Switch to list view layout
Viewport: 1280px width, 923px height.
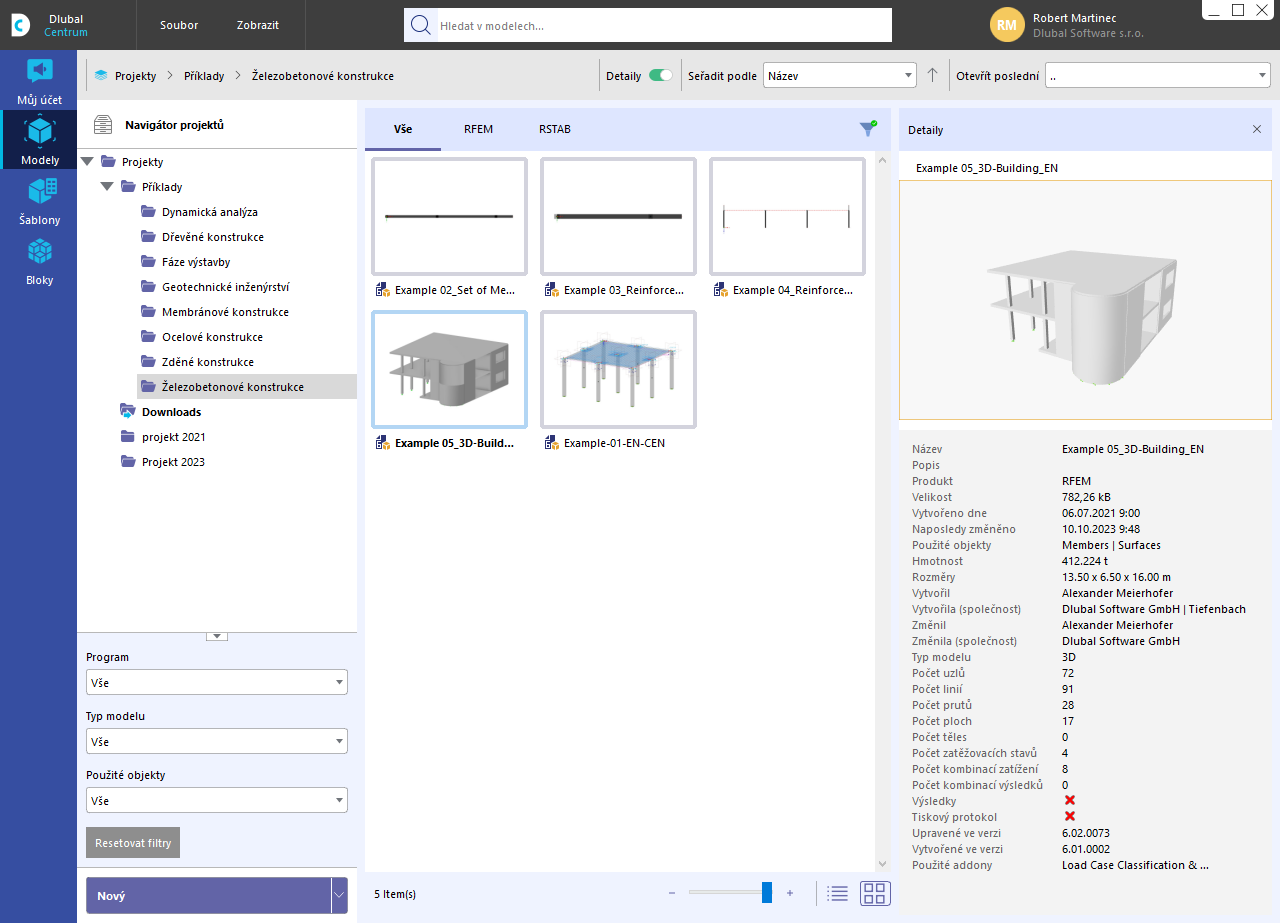[x=838, y=893]
